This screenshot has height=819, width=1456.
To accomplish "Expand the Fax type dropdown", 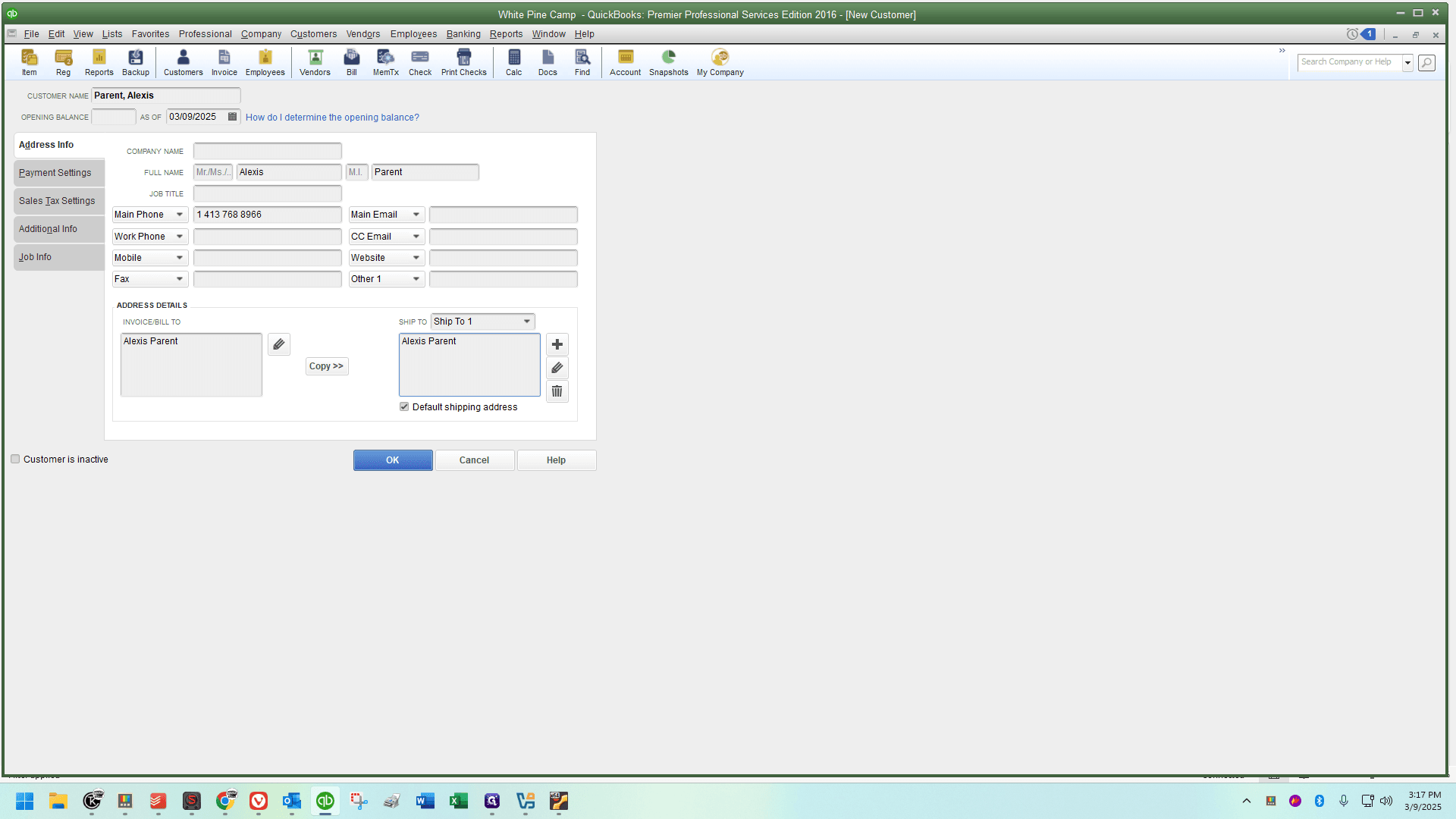I will click(180, 279).
